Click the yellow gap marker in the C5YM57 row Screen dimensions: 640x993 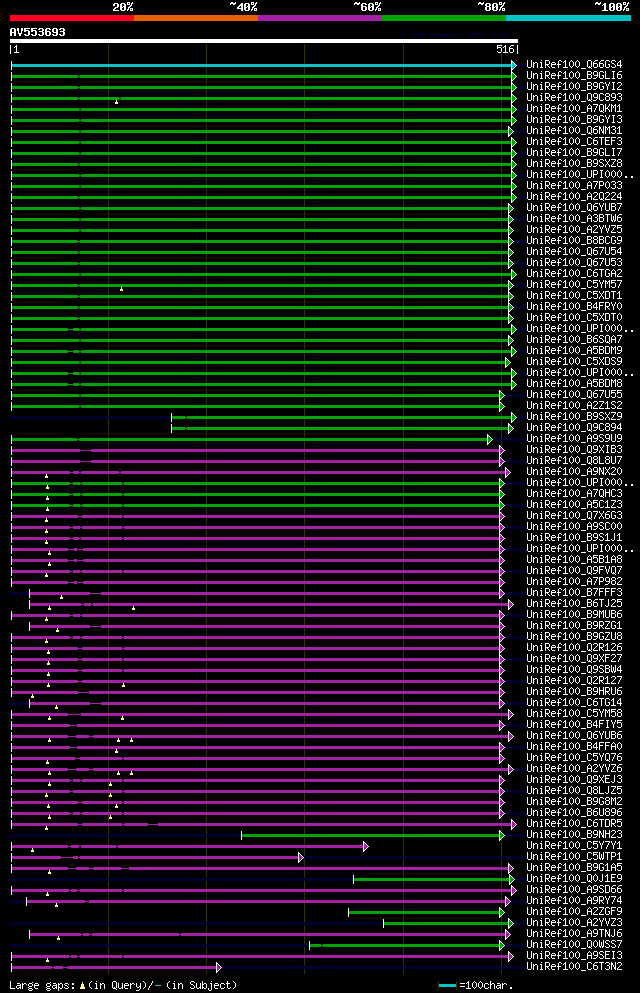pyautogui.click(x=122, y=289)
